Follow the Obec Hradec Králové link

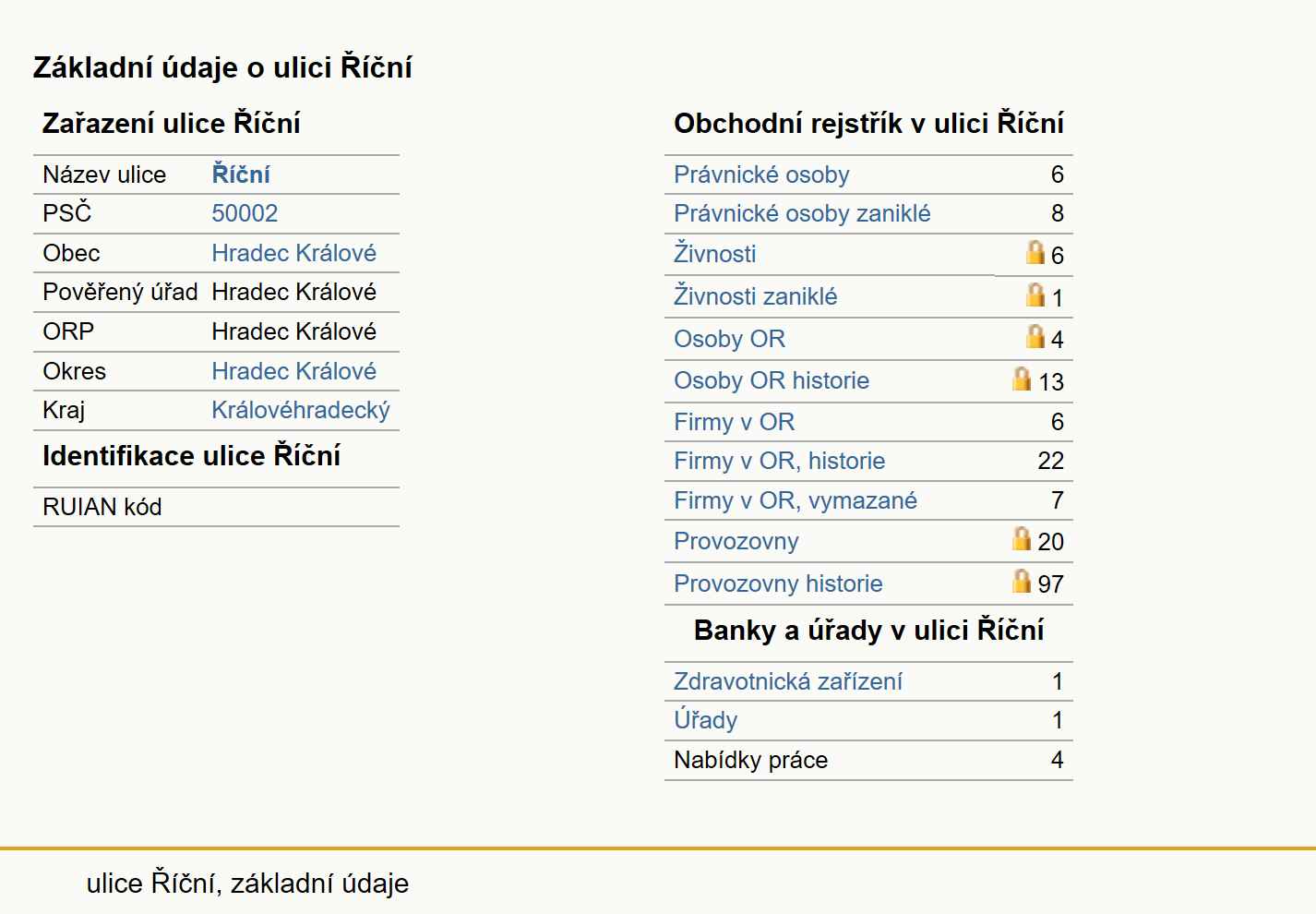293,253
